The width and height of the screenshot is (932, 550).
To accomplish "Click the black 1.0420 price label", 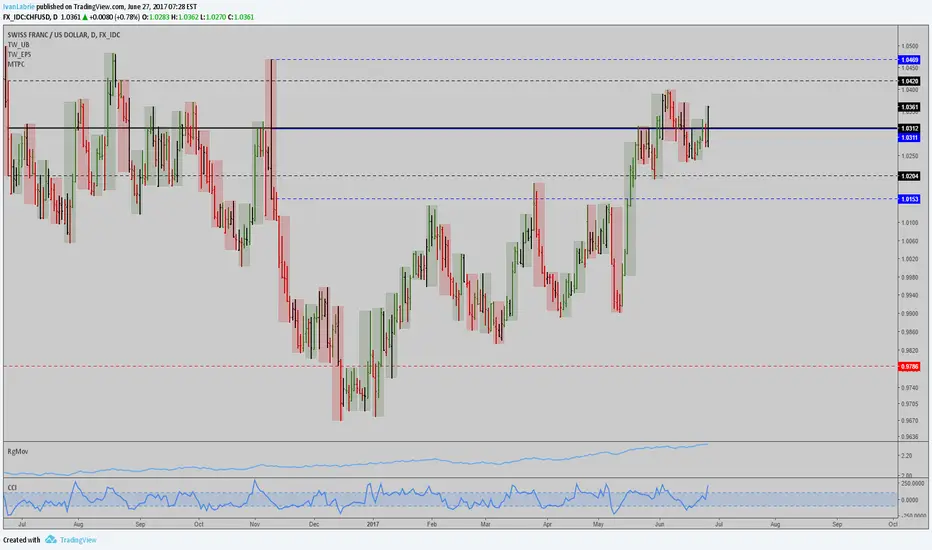I will pos(909,81).
